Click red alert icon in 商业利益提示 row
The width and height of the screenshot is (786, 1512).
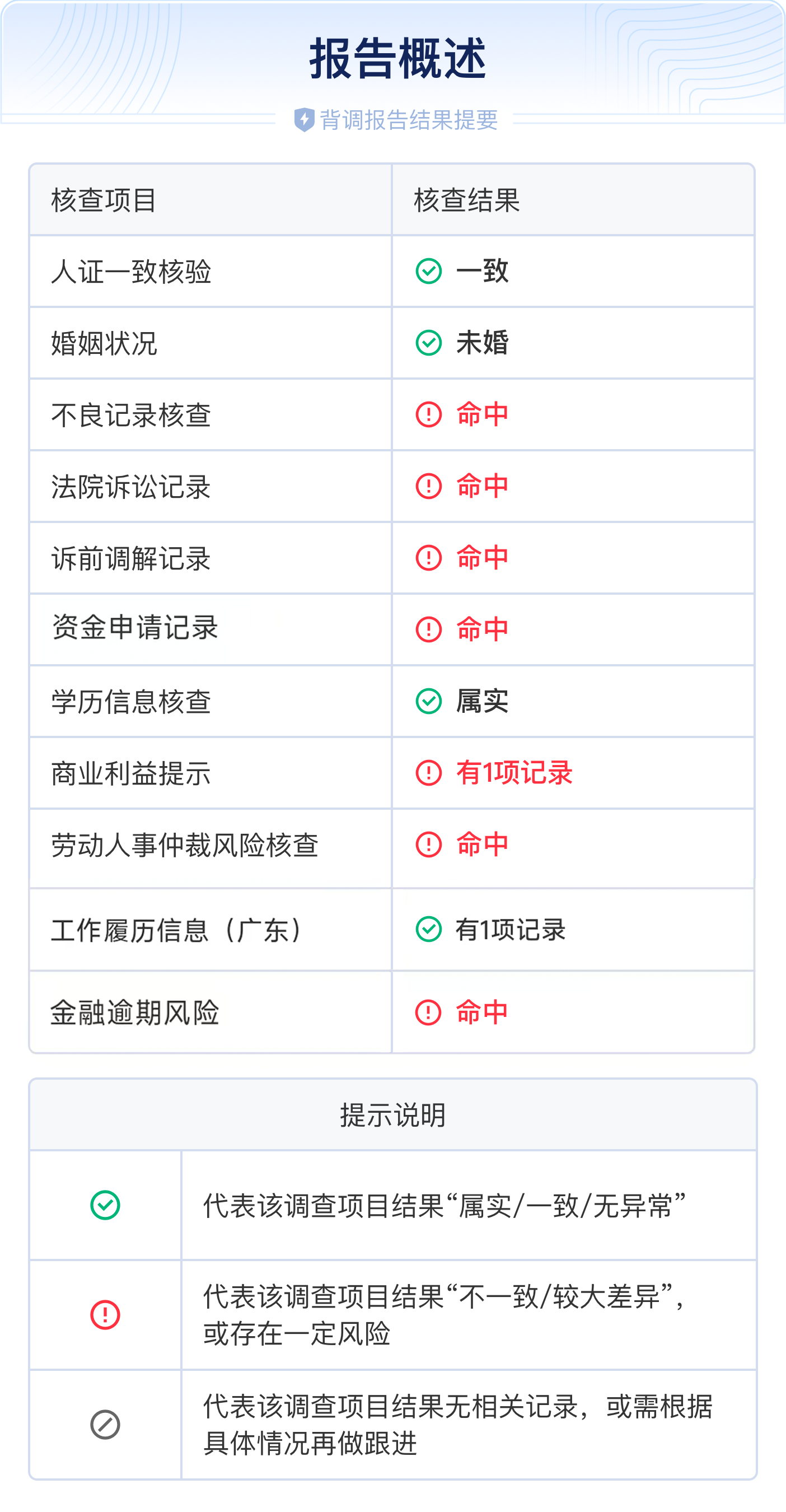coord(429,772)
